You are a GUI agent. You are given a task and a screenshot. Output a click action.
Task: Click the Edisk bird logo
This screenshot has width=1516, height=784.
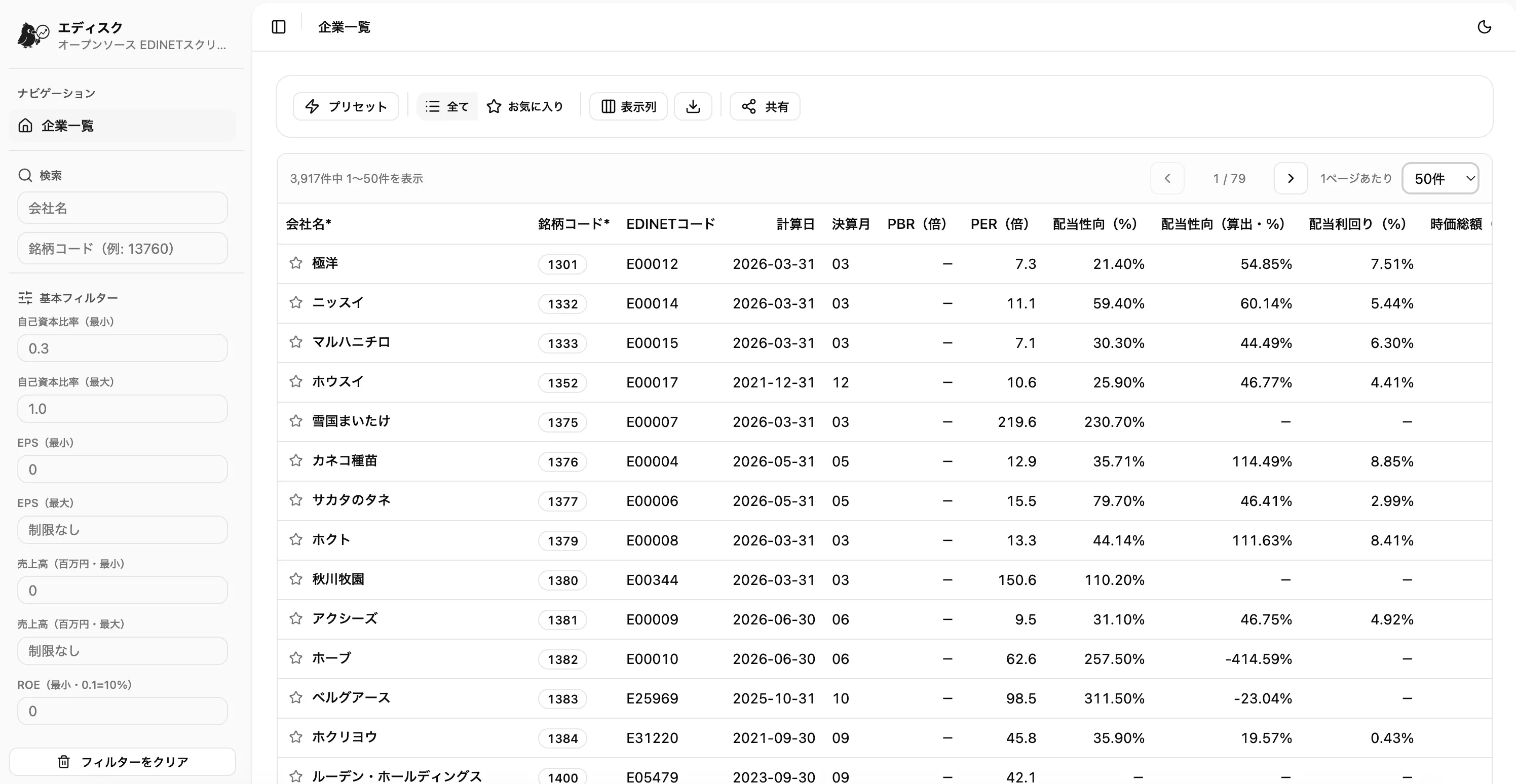[x=33, y=35]
